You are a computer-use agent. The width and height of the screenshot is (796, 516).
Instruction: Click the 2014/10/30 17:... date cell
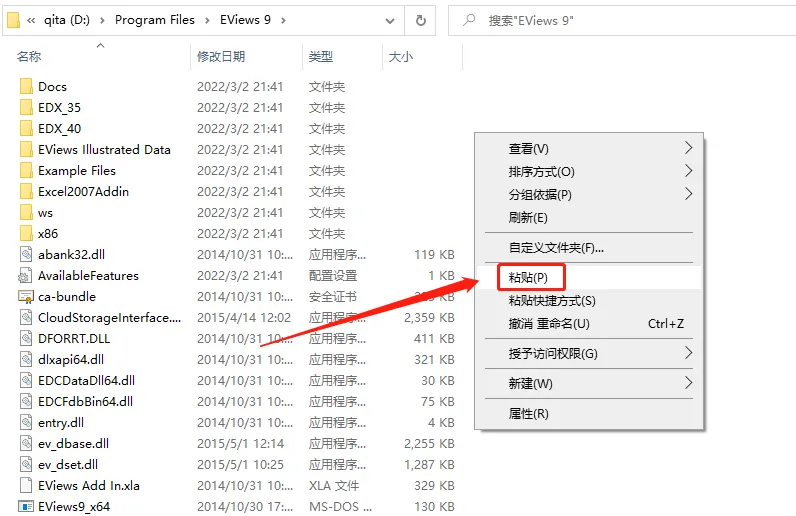point(245,506)
